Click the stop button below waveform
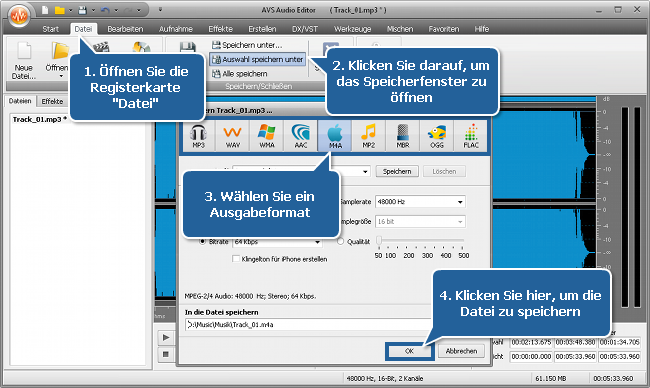This screenshot has height=388, width=650. click(166, 354)
